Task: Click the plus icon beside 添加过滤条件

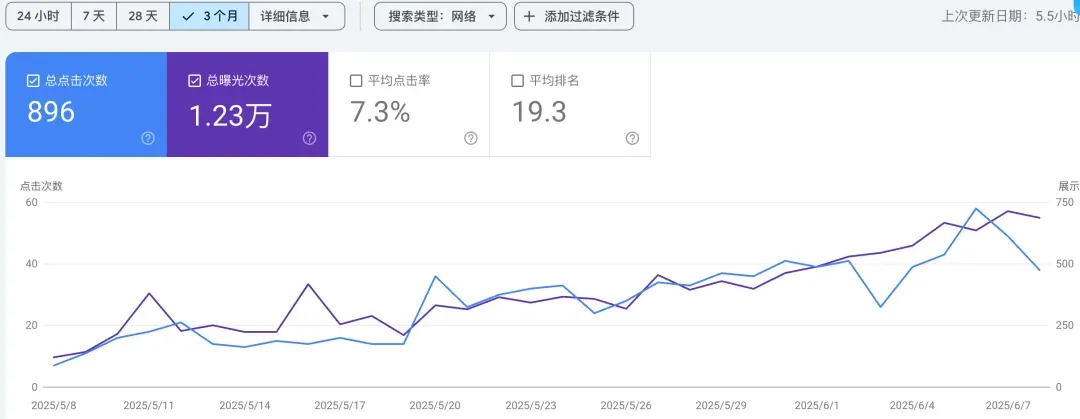Action: (x=529, y=16)
